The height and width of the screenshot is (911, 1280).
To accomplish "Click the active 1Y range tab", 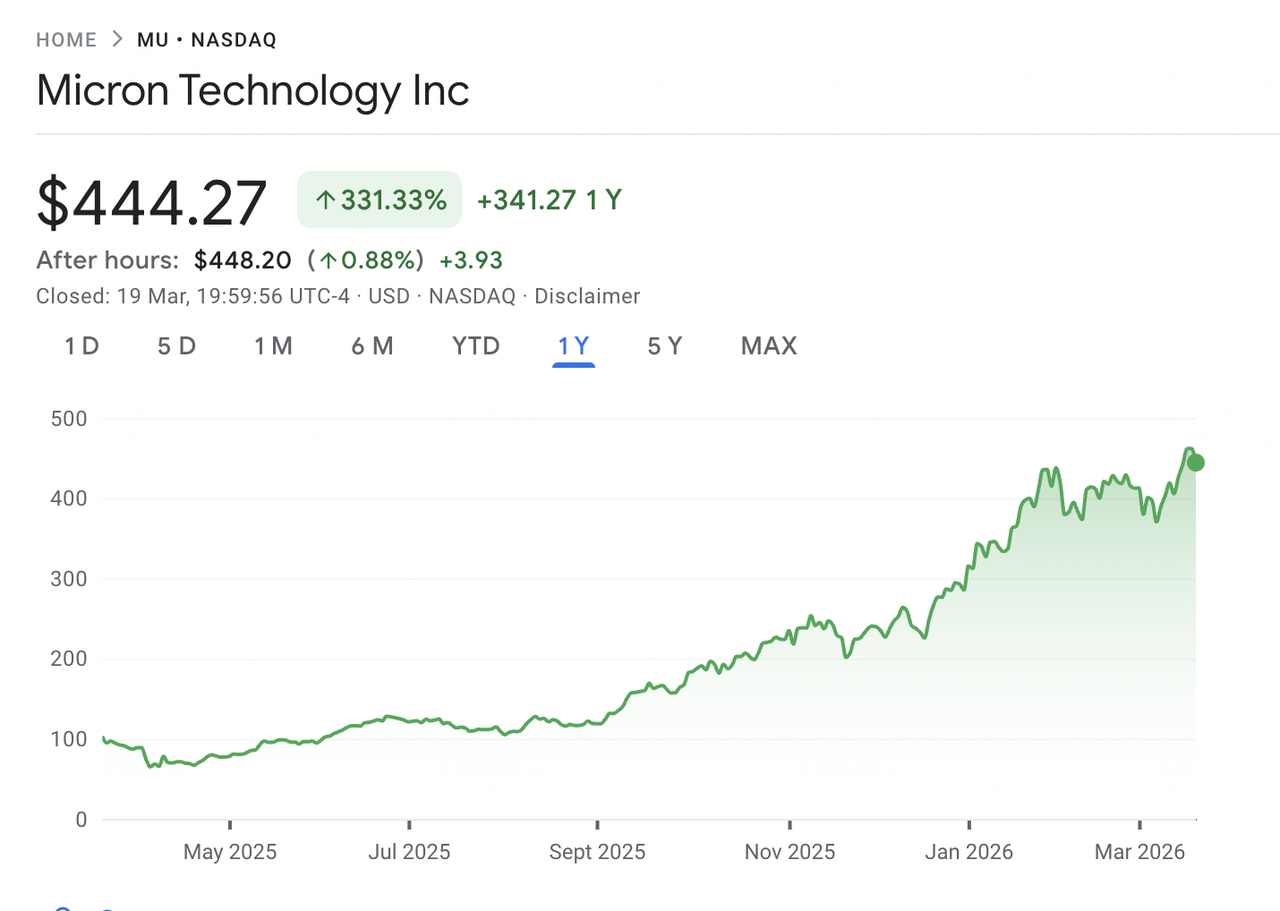I will [x=574, y=346].
